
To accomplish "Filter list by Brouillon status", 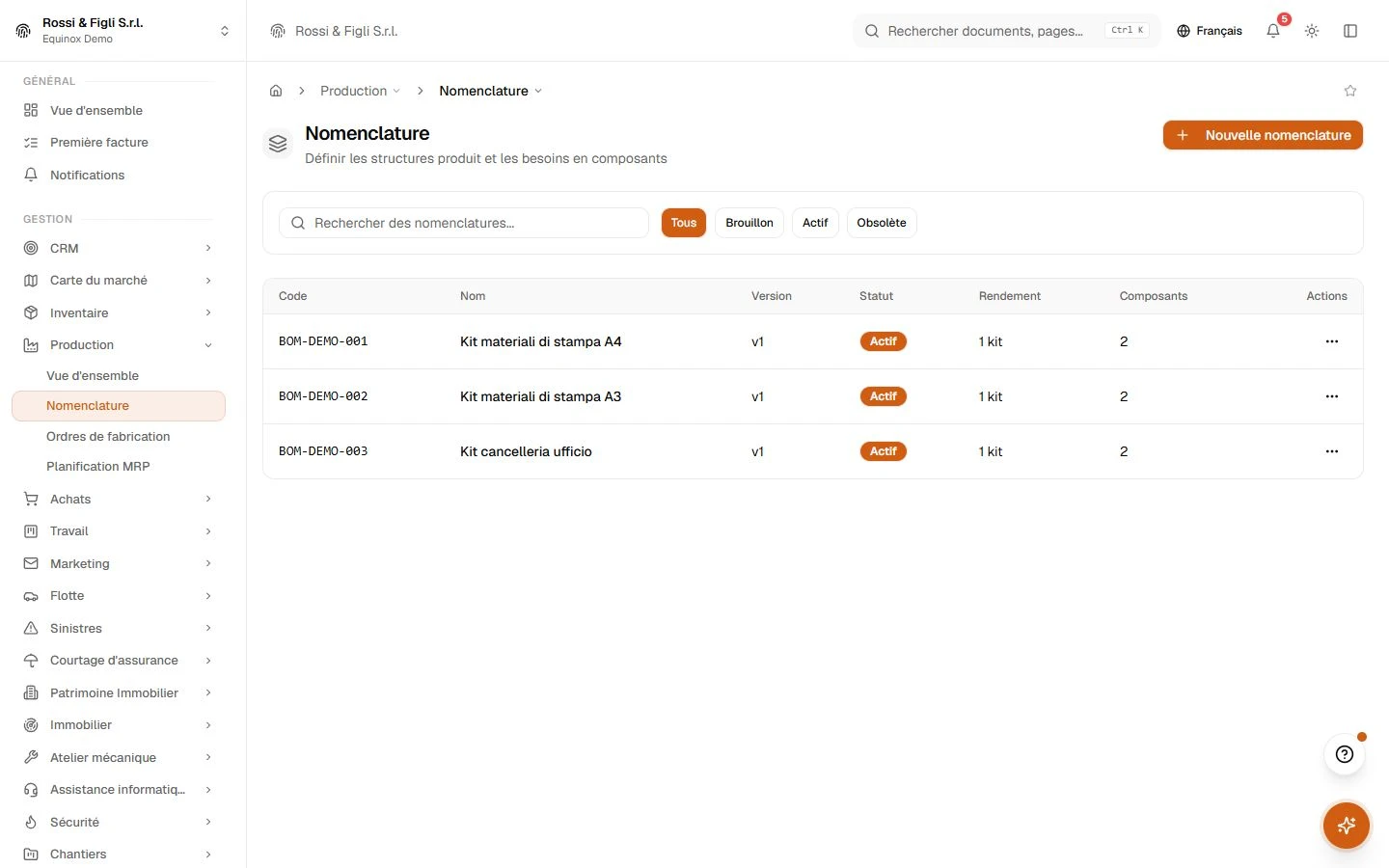I will pyautogui.click(x=749, y=223).
